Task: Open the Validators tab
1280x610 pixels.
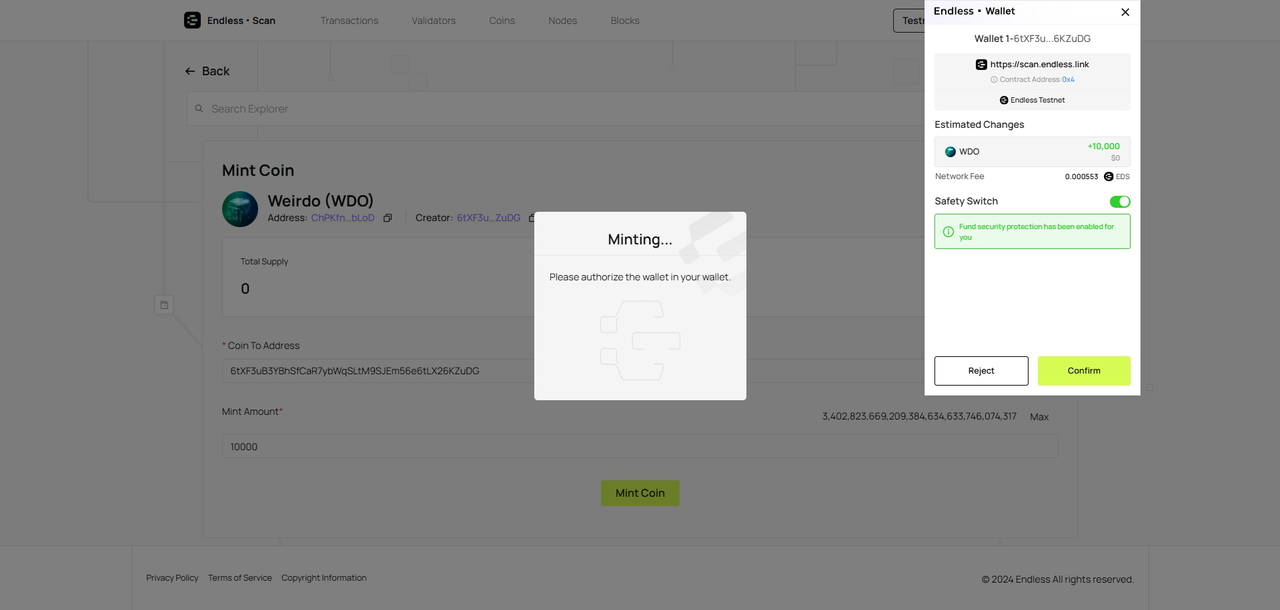Action: 433,21
